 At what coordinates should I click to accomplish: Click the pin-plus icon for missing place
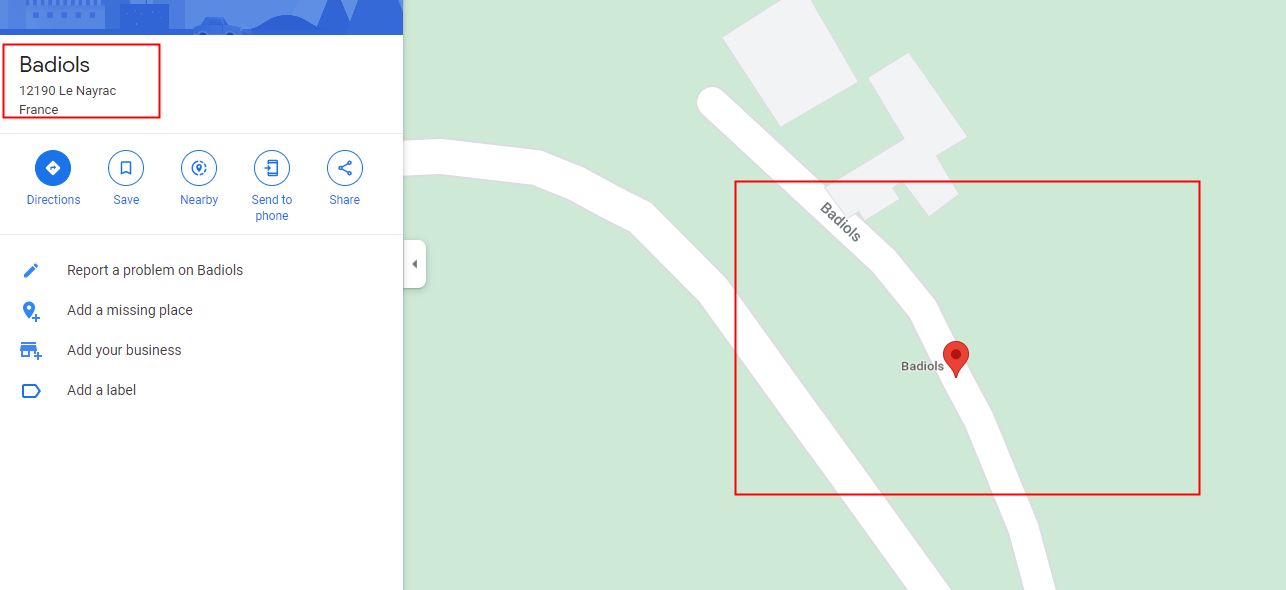tap(31, 311)
